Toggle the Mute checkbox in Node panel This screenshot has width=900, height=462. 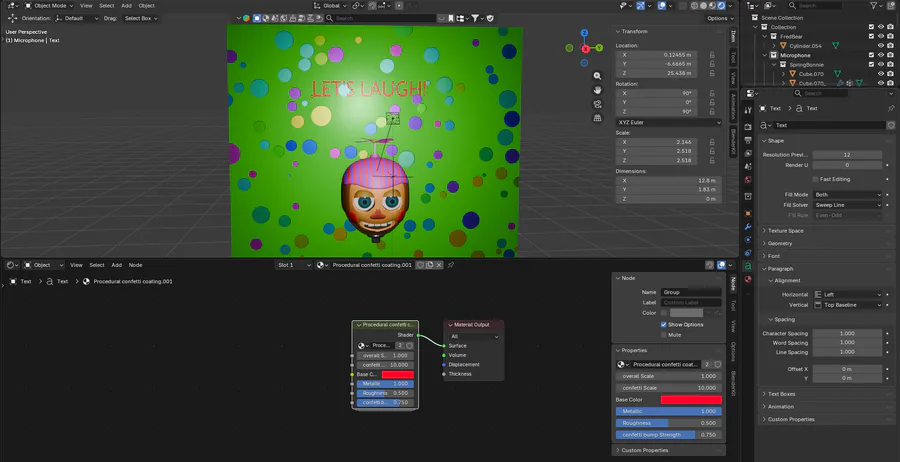coord(664,335)
